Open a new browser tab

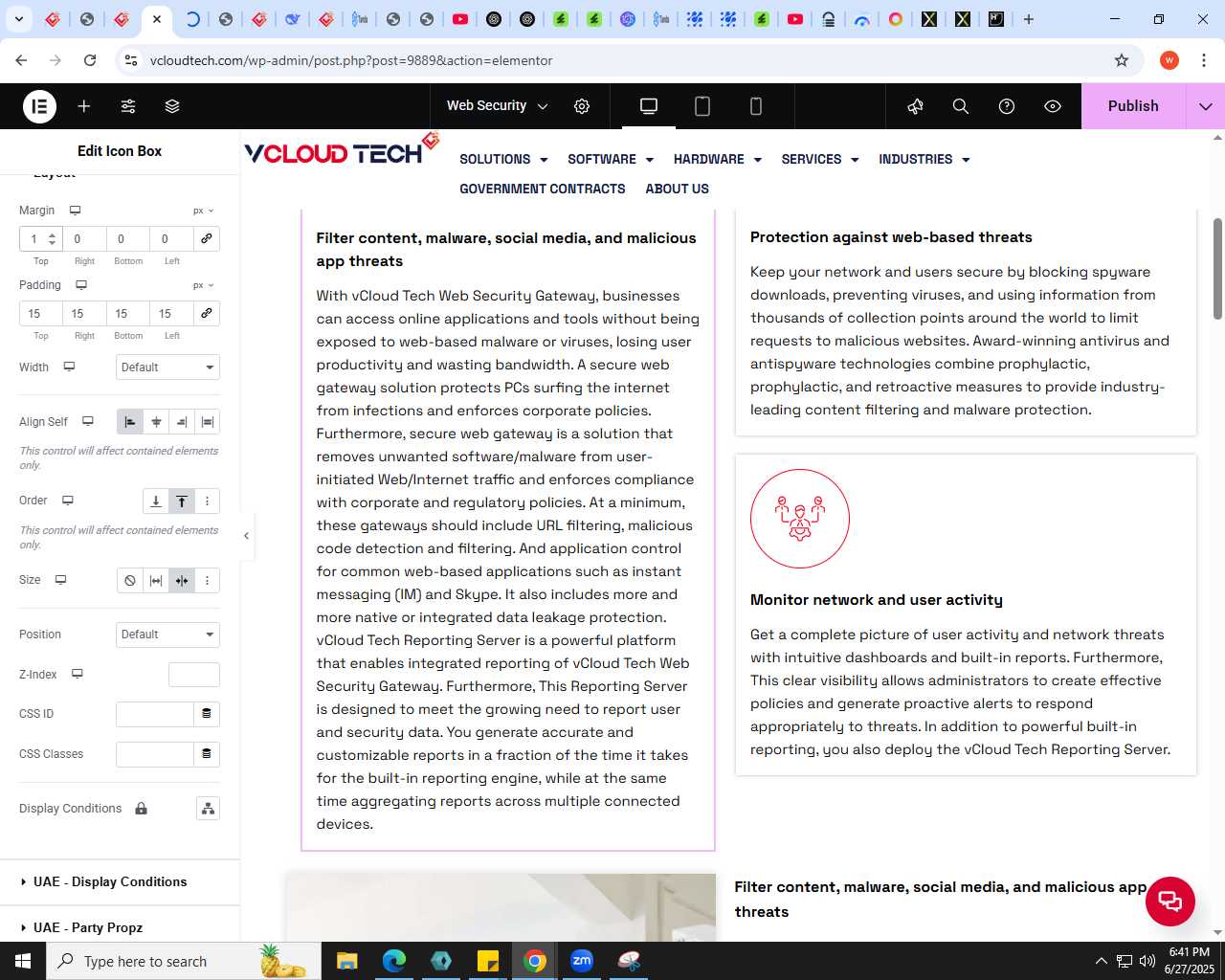(1029, 19)
